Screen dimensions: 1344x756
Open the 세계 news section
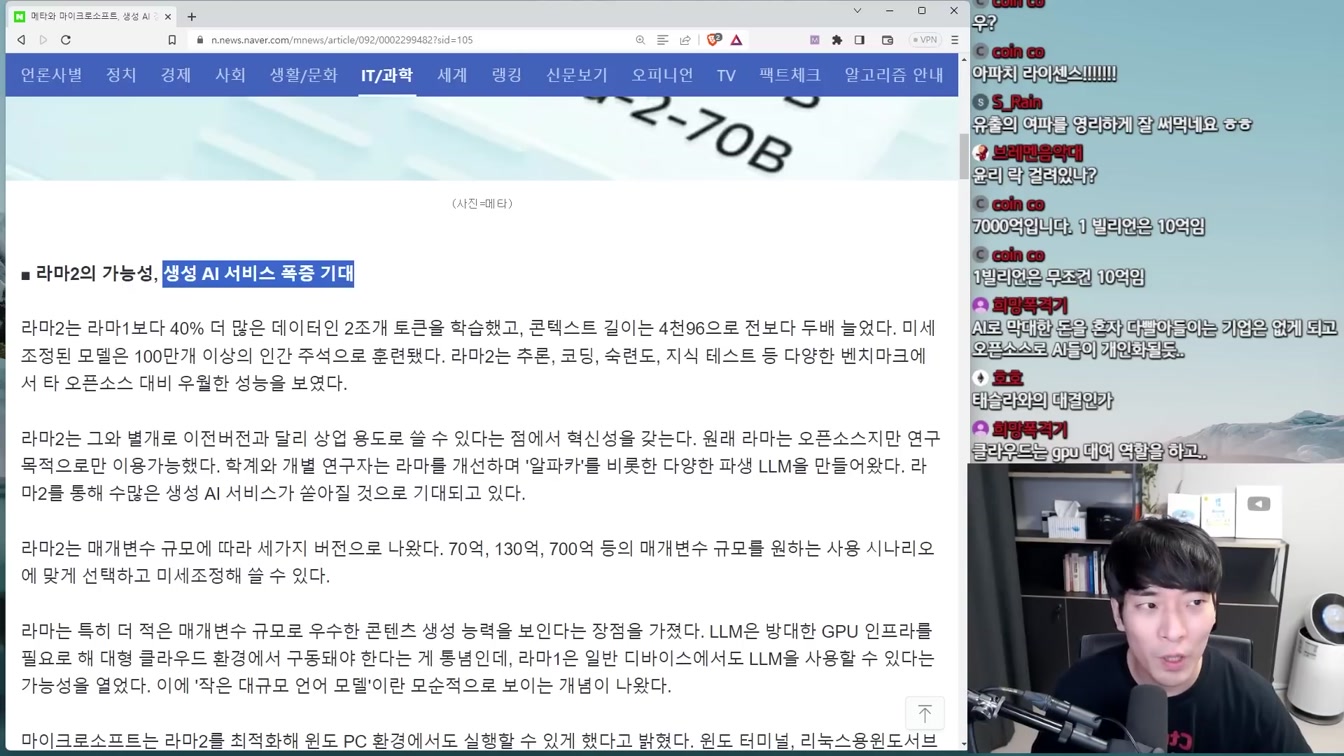(452, 75)
